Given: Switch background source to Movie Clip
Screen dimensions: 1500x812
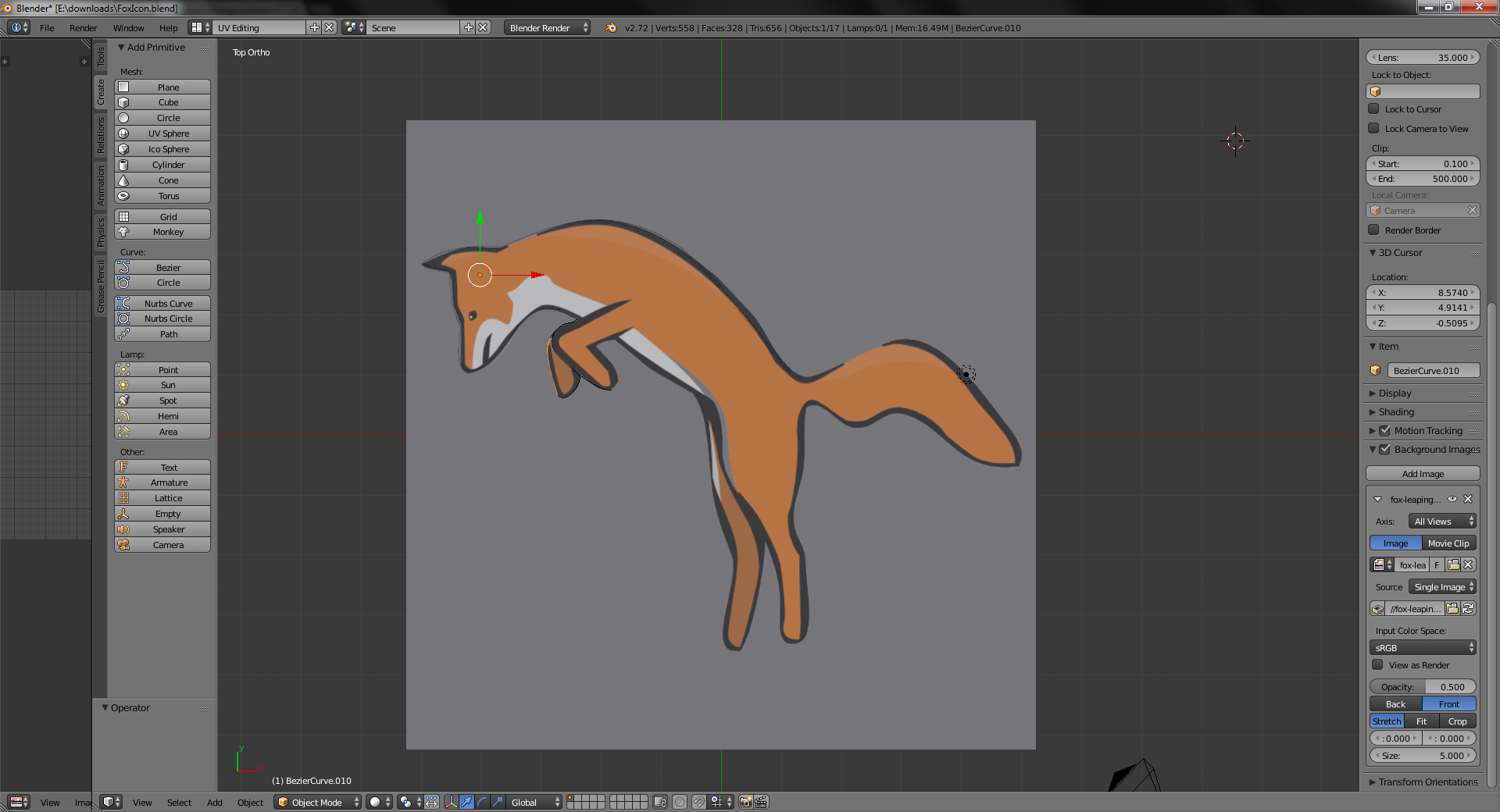Looking at the screenshot, I should (x=1448, y=543).
